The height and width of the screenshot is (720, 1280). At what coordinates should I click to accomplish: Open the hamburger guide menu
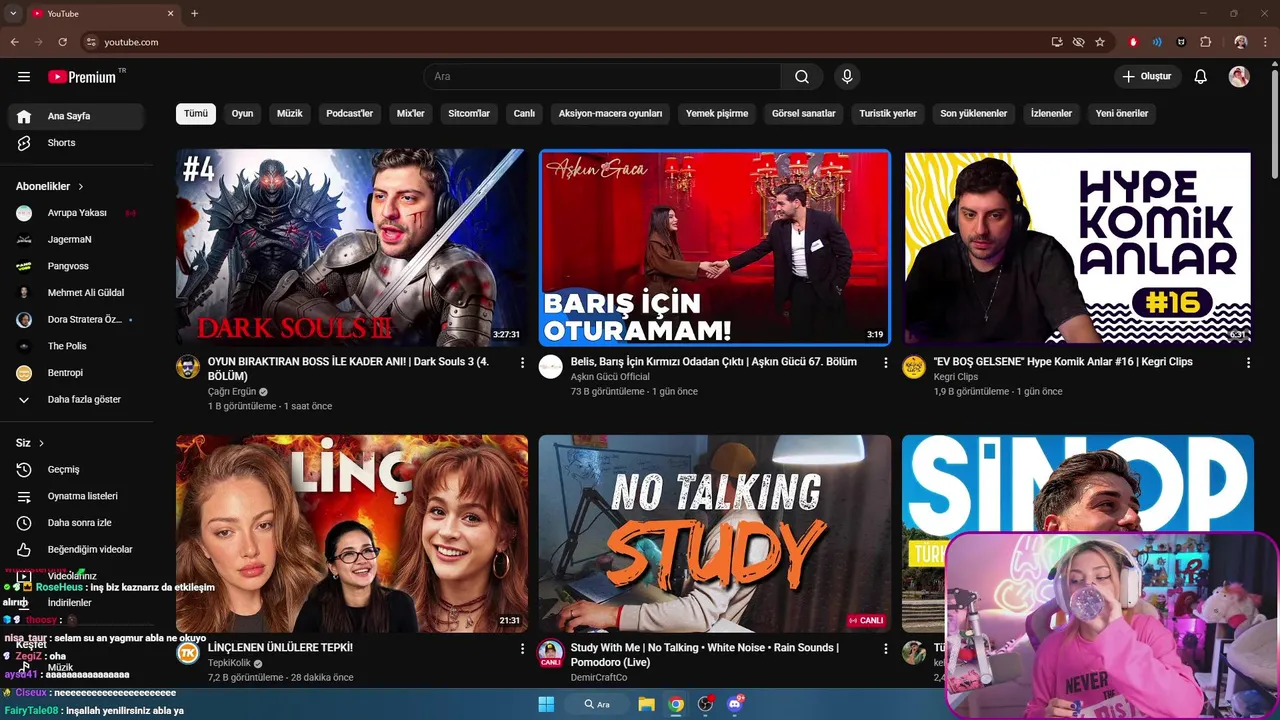24,77
